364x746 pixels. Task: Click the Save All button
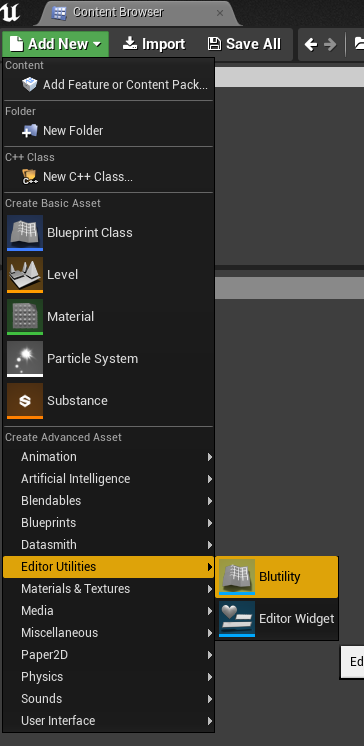(x=245, y=44)
